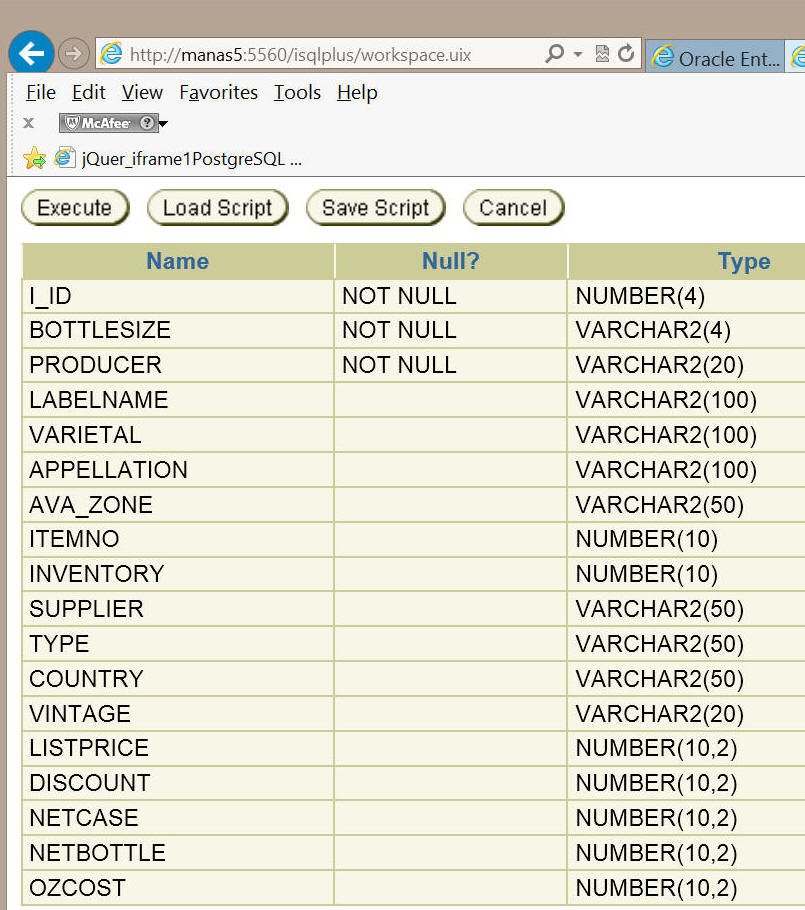Click the Name column header
This screenshot has height=910, width=805.
178,261
